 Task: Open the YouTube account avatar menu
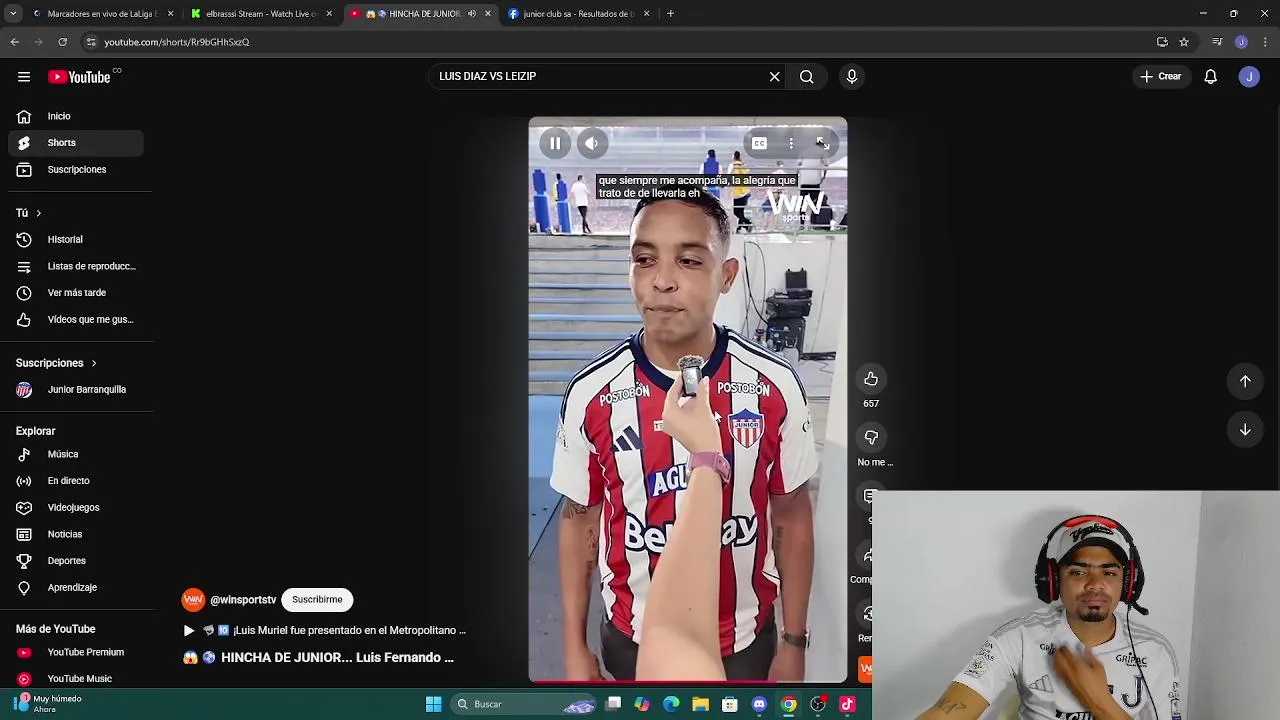(x=1249, y=77)
